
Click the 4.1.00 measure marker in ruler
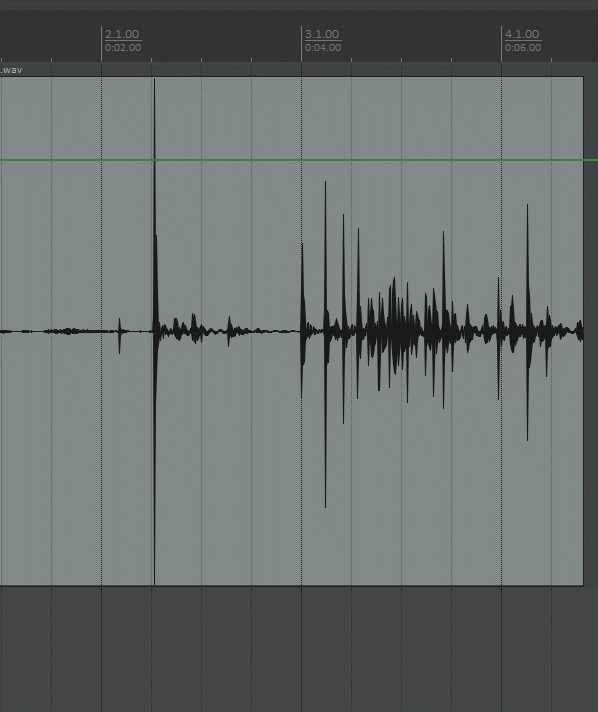(522, 34)
